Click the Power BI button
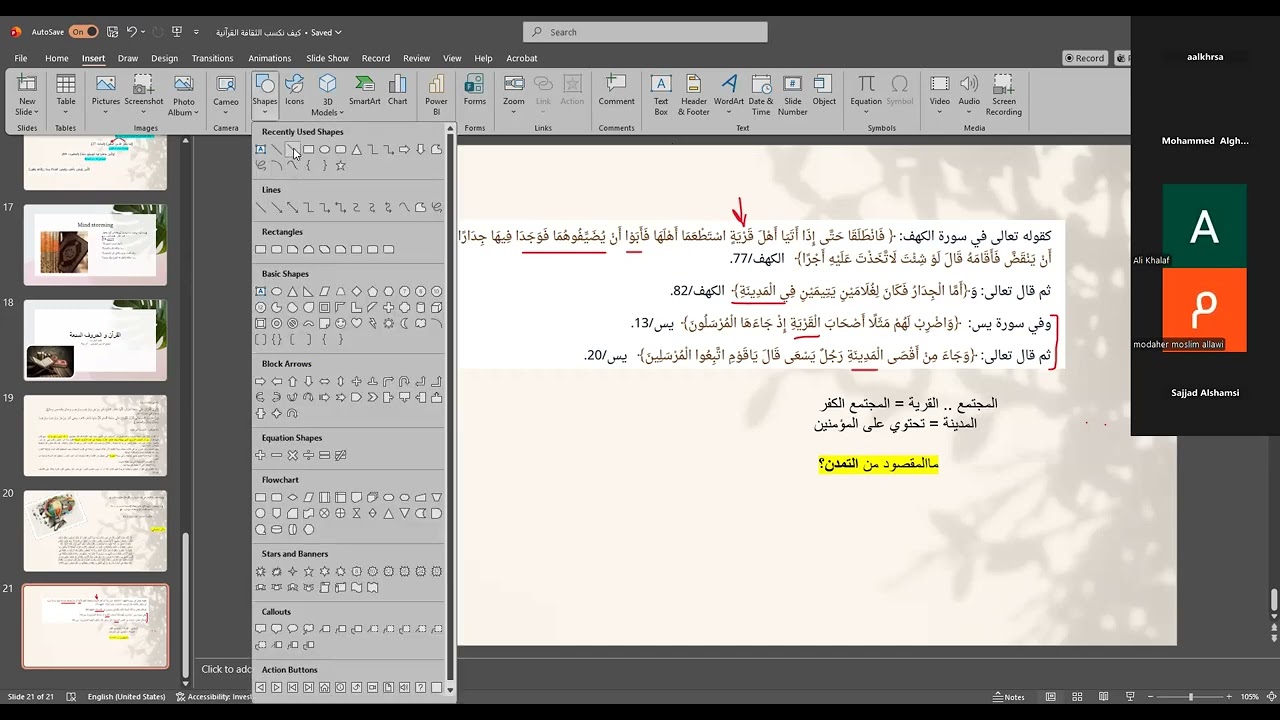This screenshot has height=720, width=1280. [x=436, y=95]
